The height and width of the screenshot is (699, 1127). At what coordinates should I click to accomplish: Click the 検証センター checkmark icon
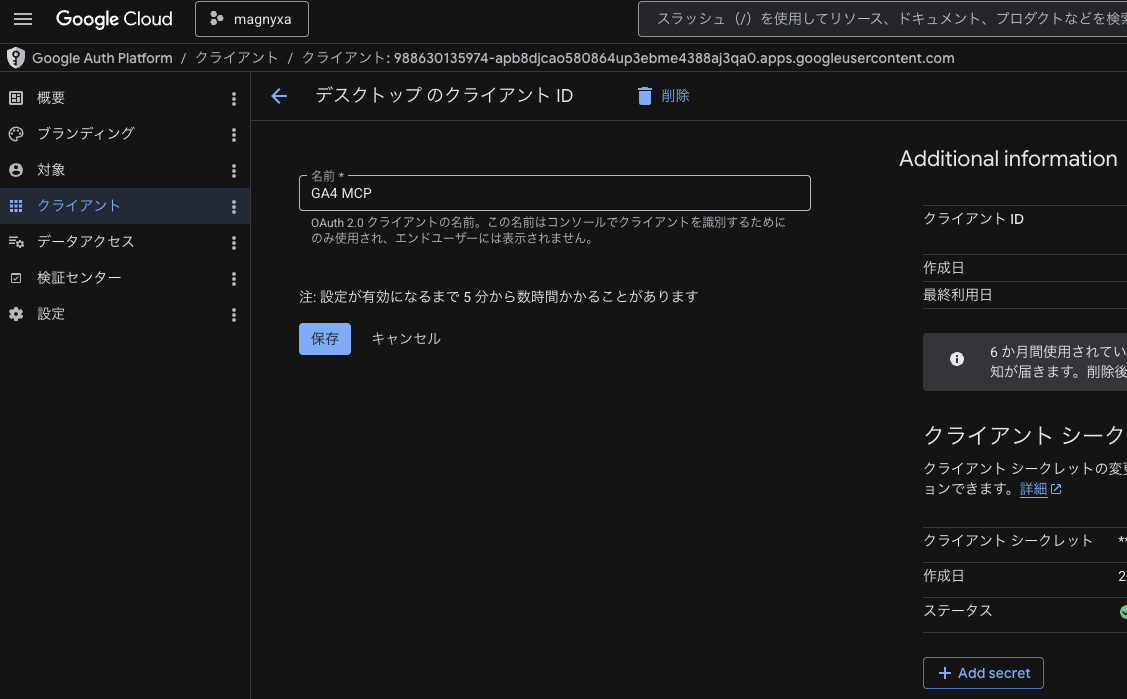click(x=16, y=278)
